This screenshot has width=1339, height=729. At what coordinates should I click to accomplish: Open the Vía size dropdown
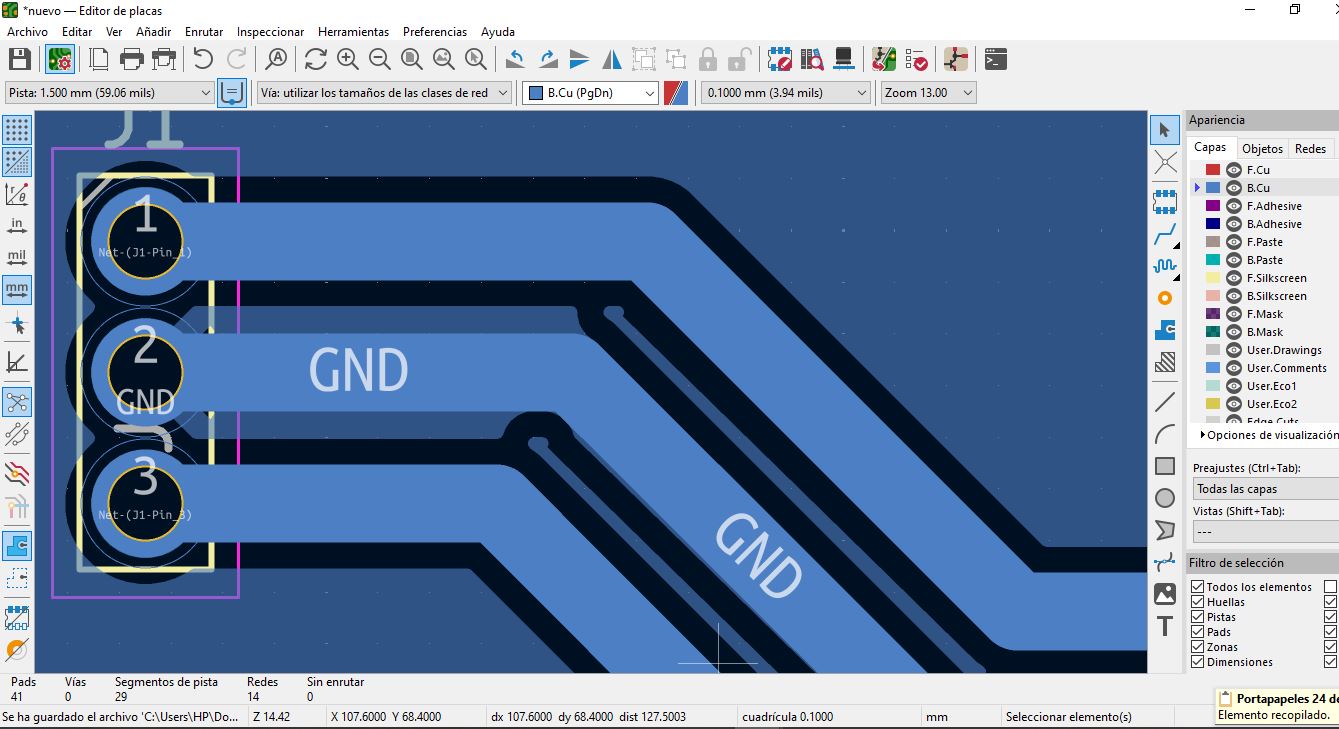pyautogui.click(x=384, y=93)
